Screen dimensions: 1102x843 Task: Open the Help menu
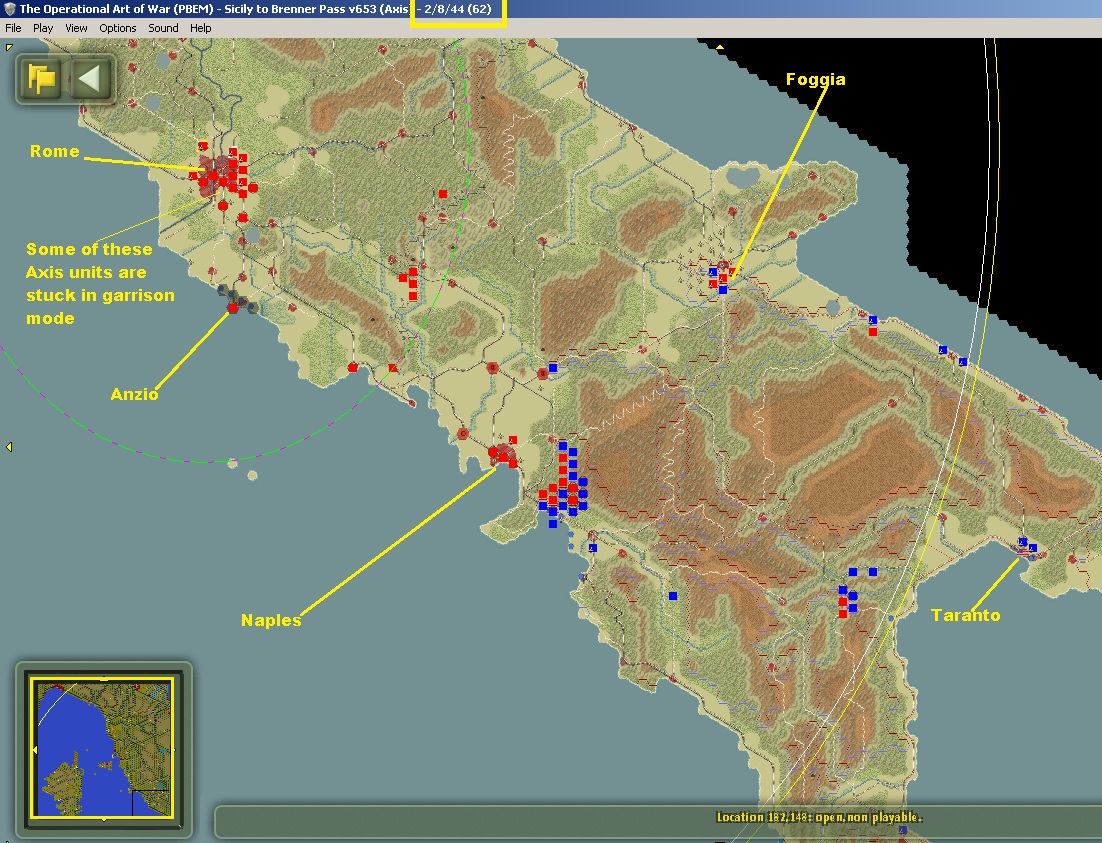pyautogui.click(x=200, y=28)
